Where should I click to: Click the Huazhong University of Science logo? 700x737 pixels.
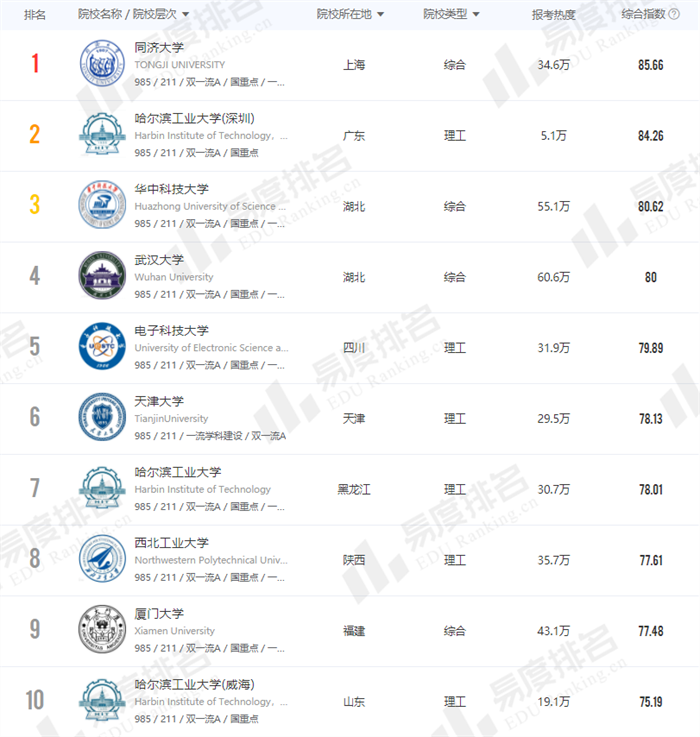[103, 206]
